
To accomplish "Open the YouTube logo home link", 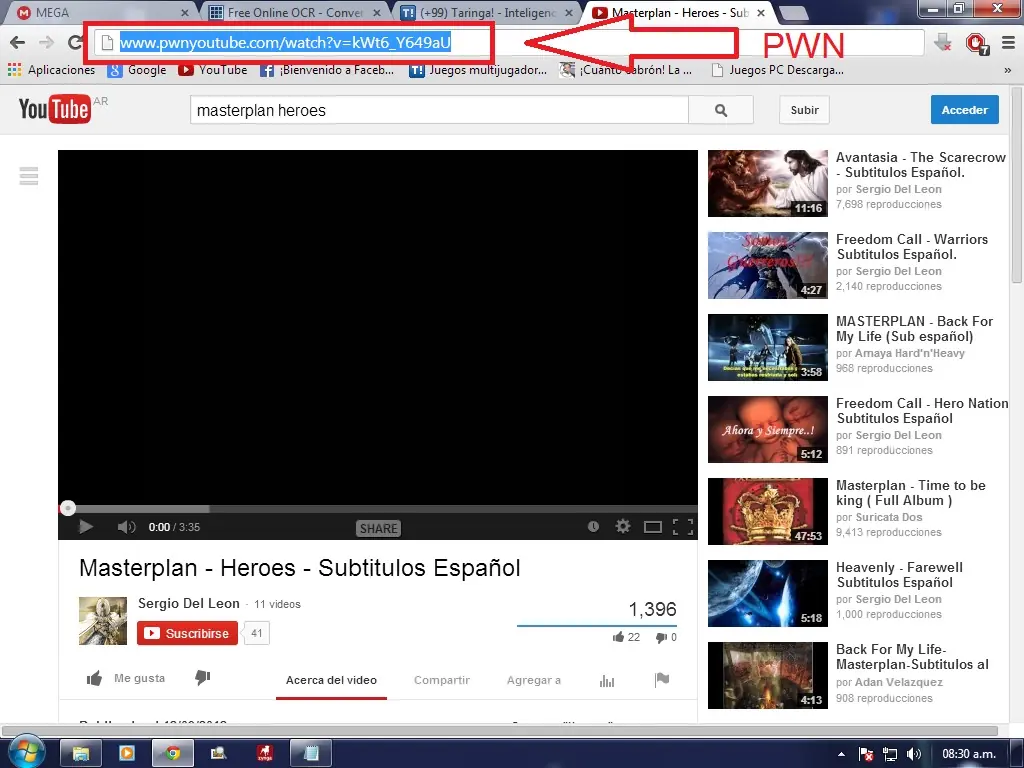I will 54,109.
